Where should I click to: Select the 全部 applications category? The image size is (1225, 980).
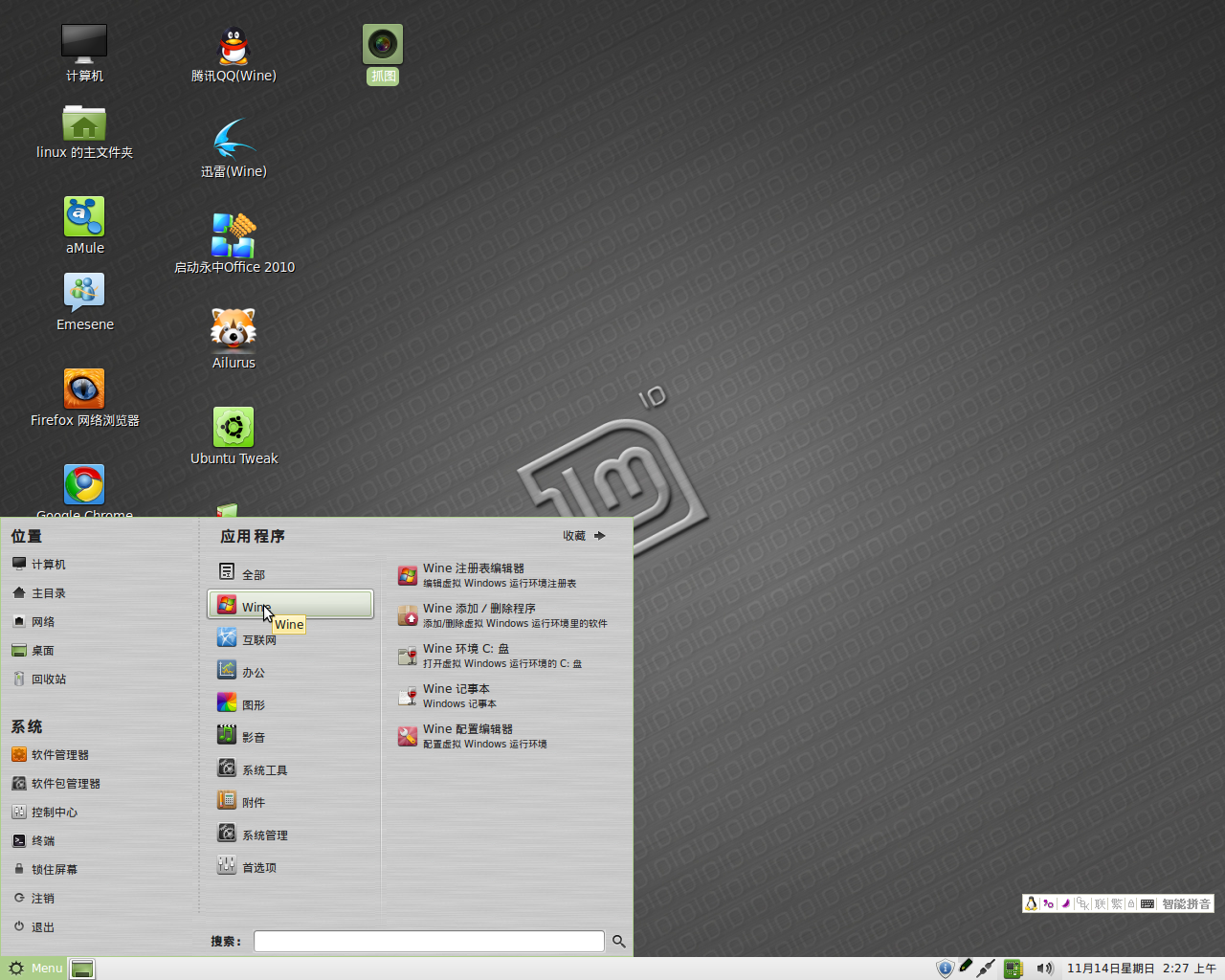tap(290, 573)
